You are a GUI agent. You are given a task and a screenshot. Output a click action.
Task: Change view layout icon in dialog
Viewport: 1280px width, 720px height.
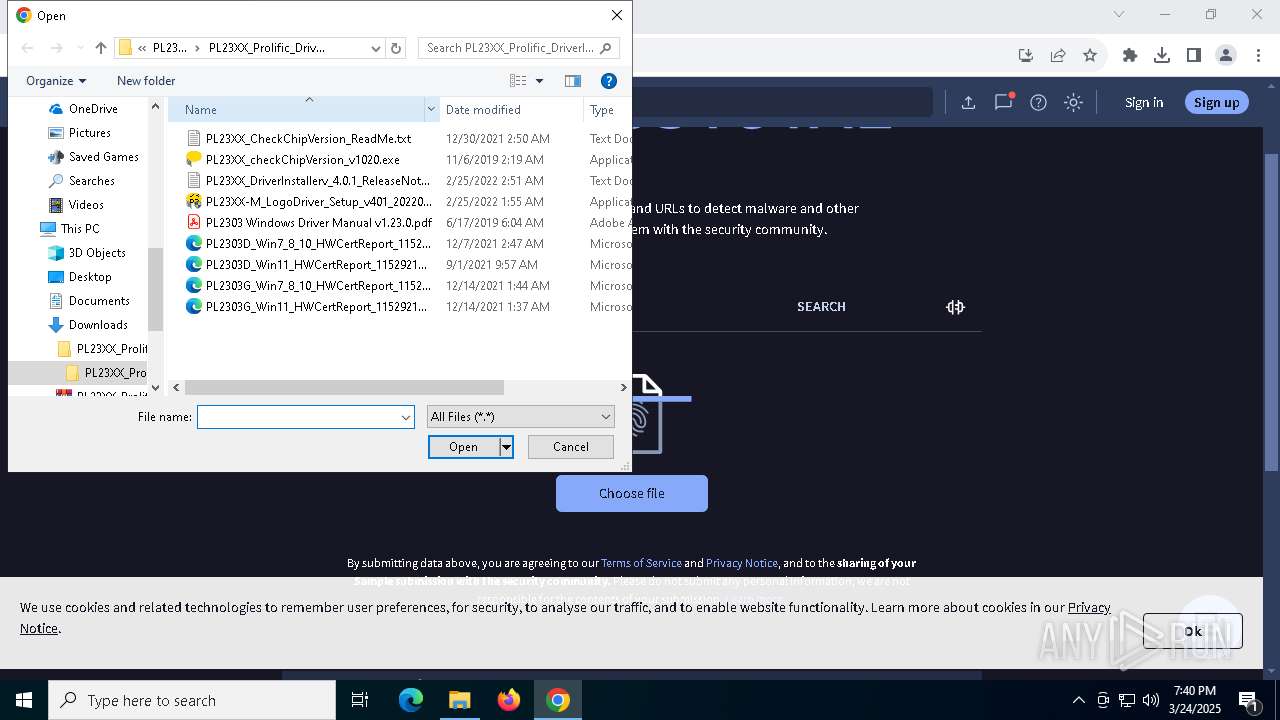point(518,81)
